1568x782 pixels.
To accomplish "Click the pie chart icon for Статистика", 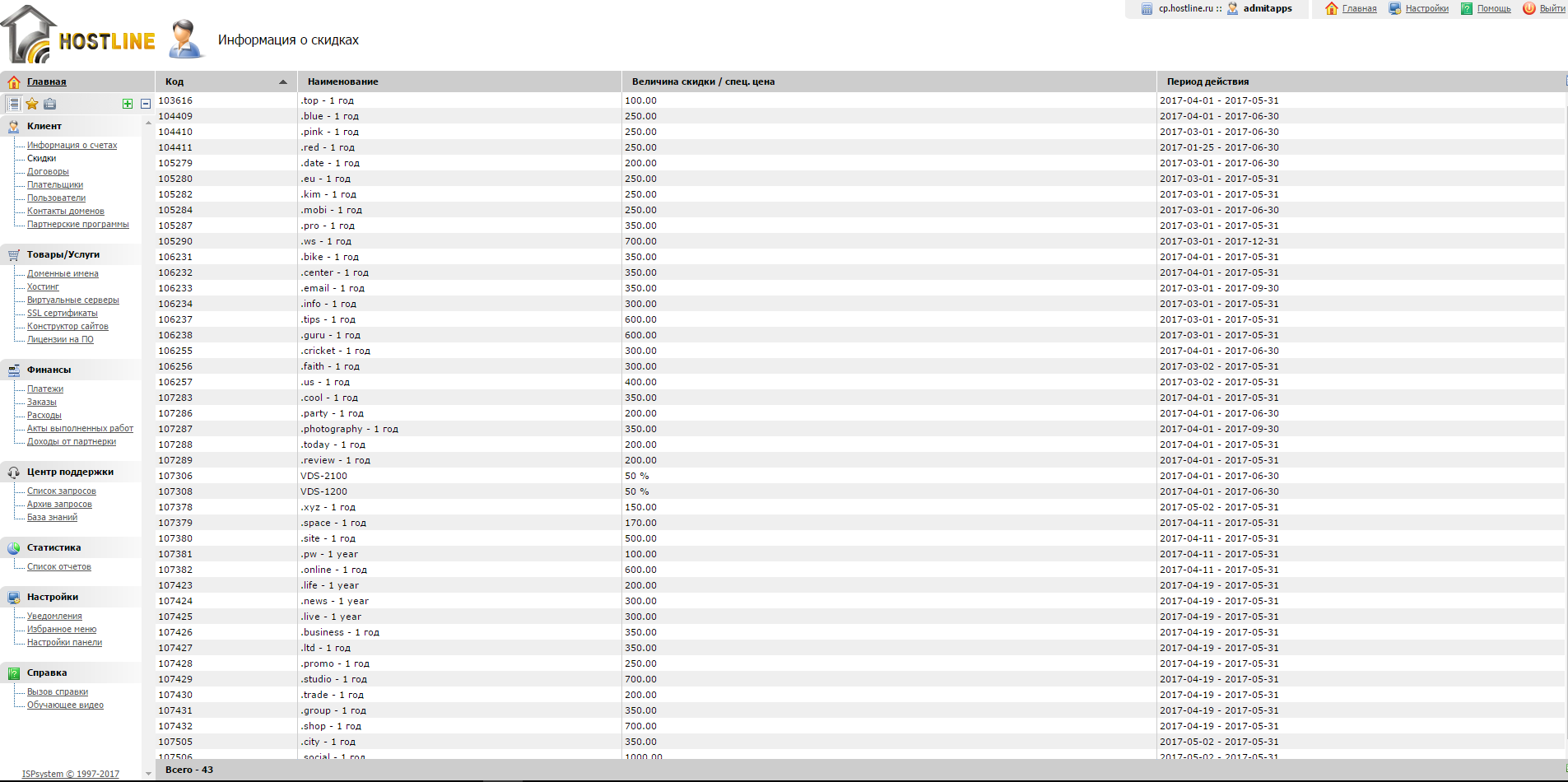I will (14, 547).
